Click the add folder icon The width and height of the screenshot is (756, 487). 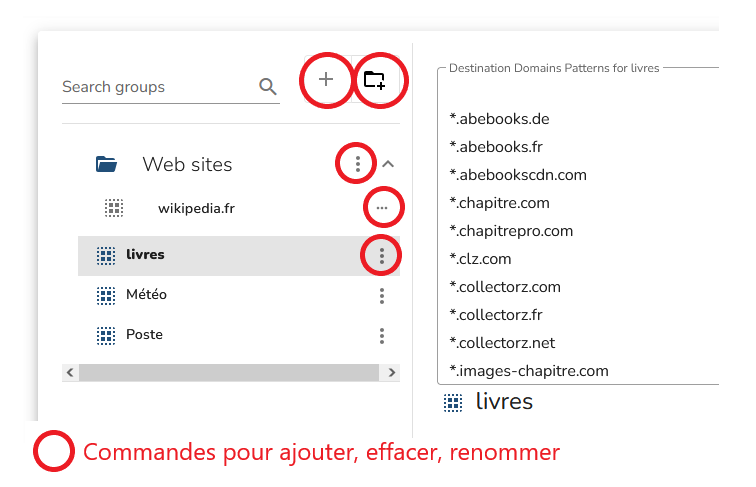pos(374,80)
